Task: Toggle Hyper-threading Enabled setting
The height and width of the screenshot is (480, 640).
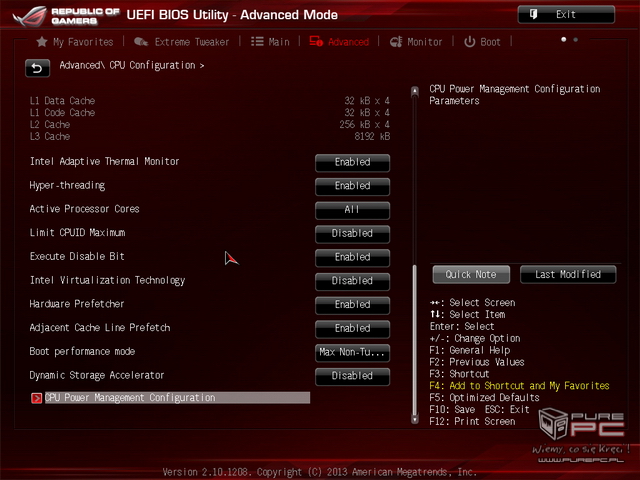Action: click(x=352, y=186)
